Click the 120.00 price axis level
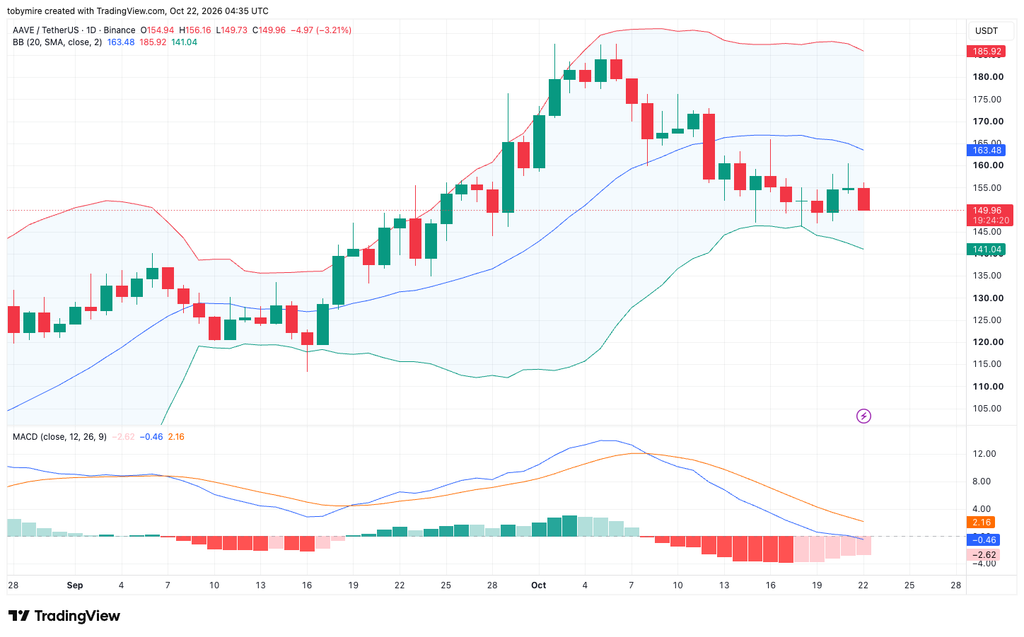 click(x=988, y=342)
